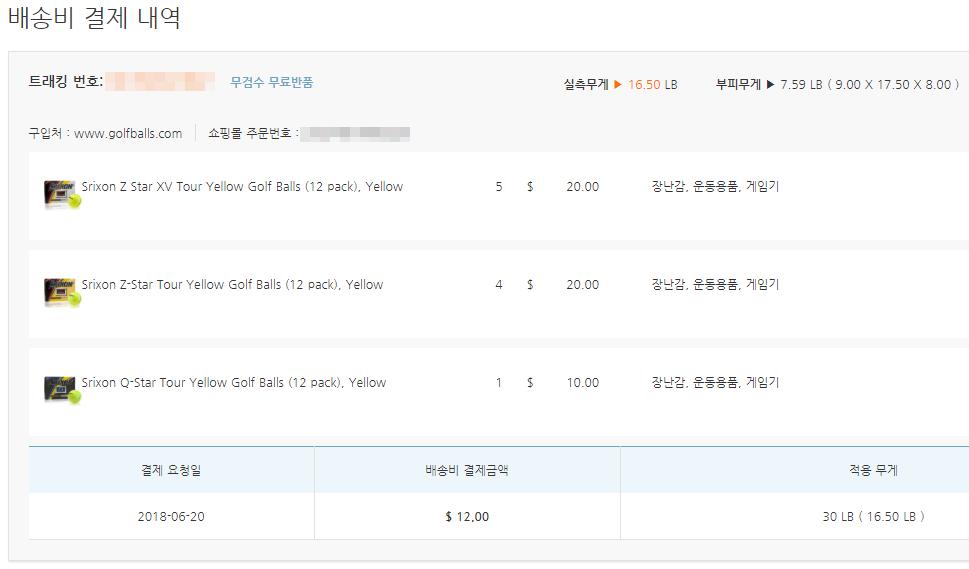Click the 배송비 결제 내역 page heading
The width and height of the screenshot is (969, 569).
tap(94, 18)
